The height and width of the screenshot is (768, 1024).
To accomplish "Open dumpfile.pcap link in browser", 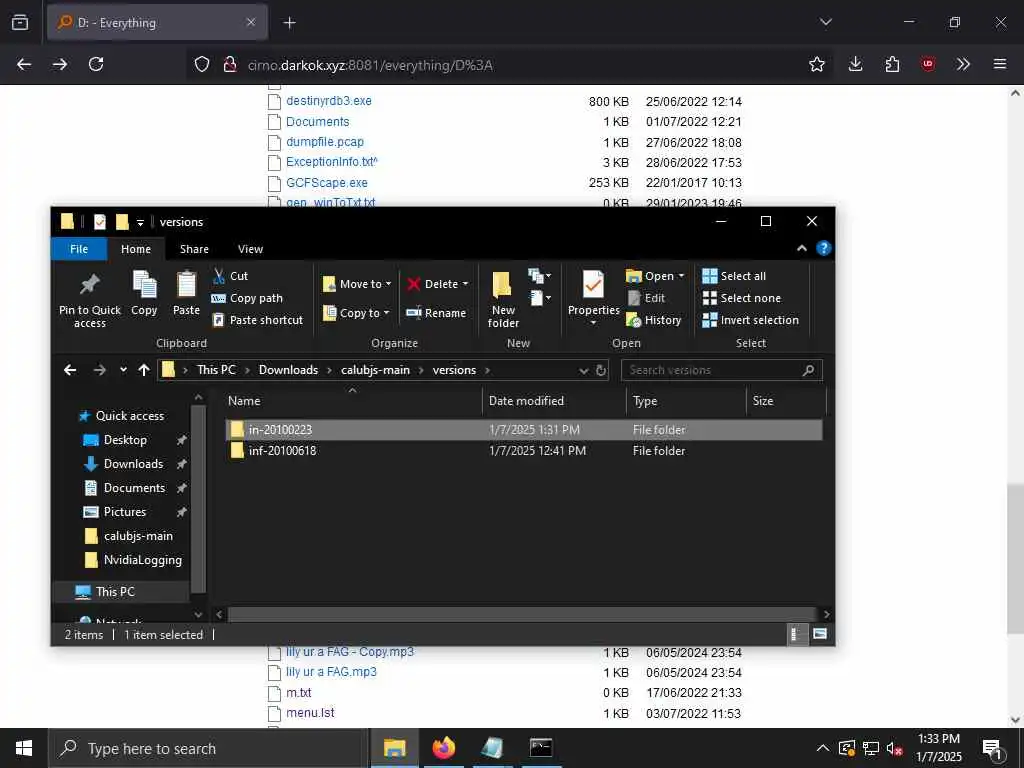I will click(x=325, y=142).
